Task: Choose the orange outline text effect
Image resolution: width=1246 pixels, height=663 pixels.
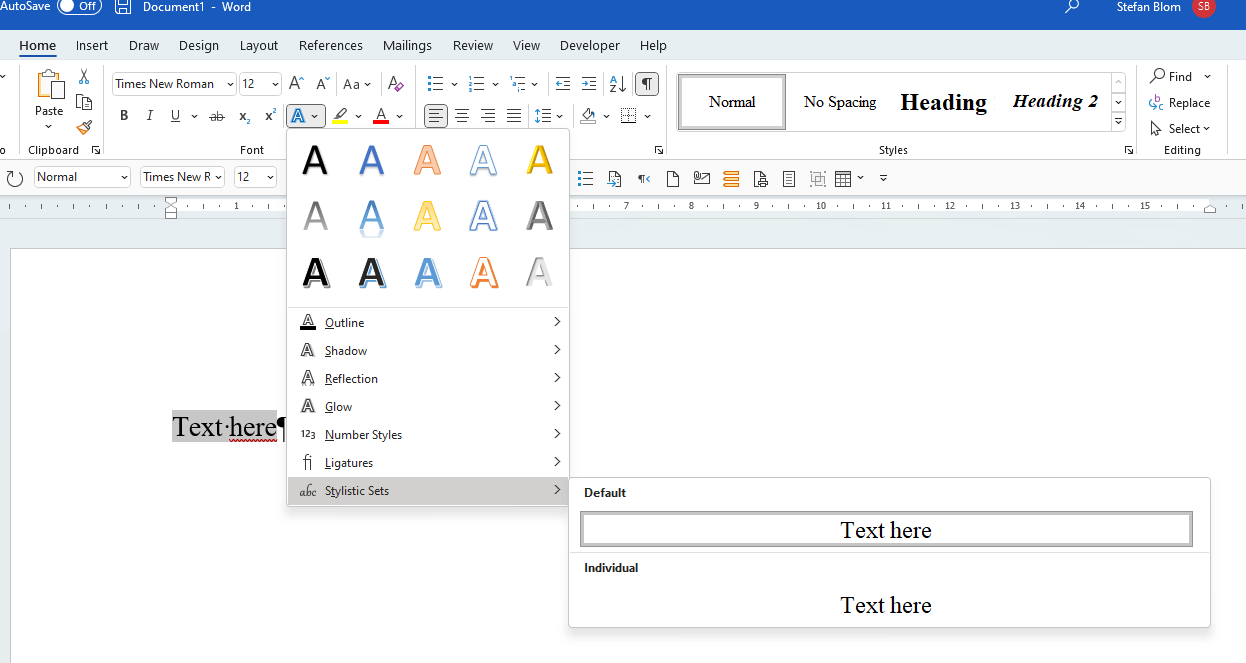Action: click(x=484, y=272)
